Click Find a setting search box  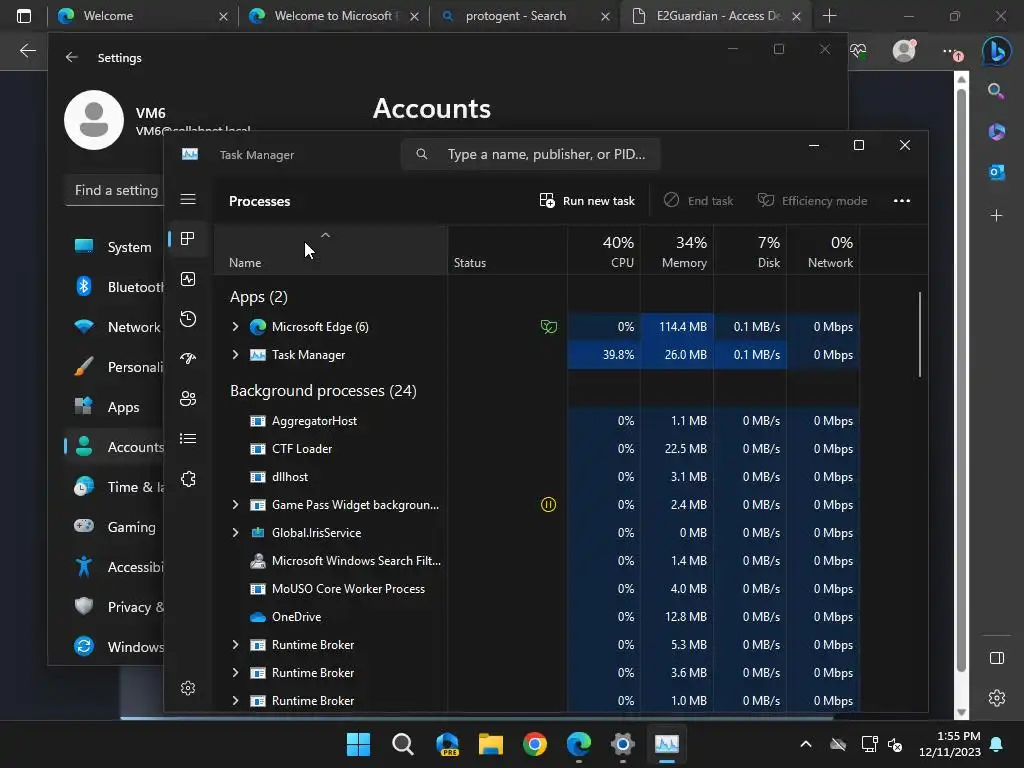click(114, 190)
